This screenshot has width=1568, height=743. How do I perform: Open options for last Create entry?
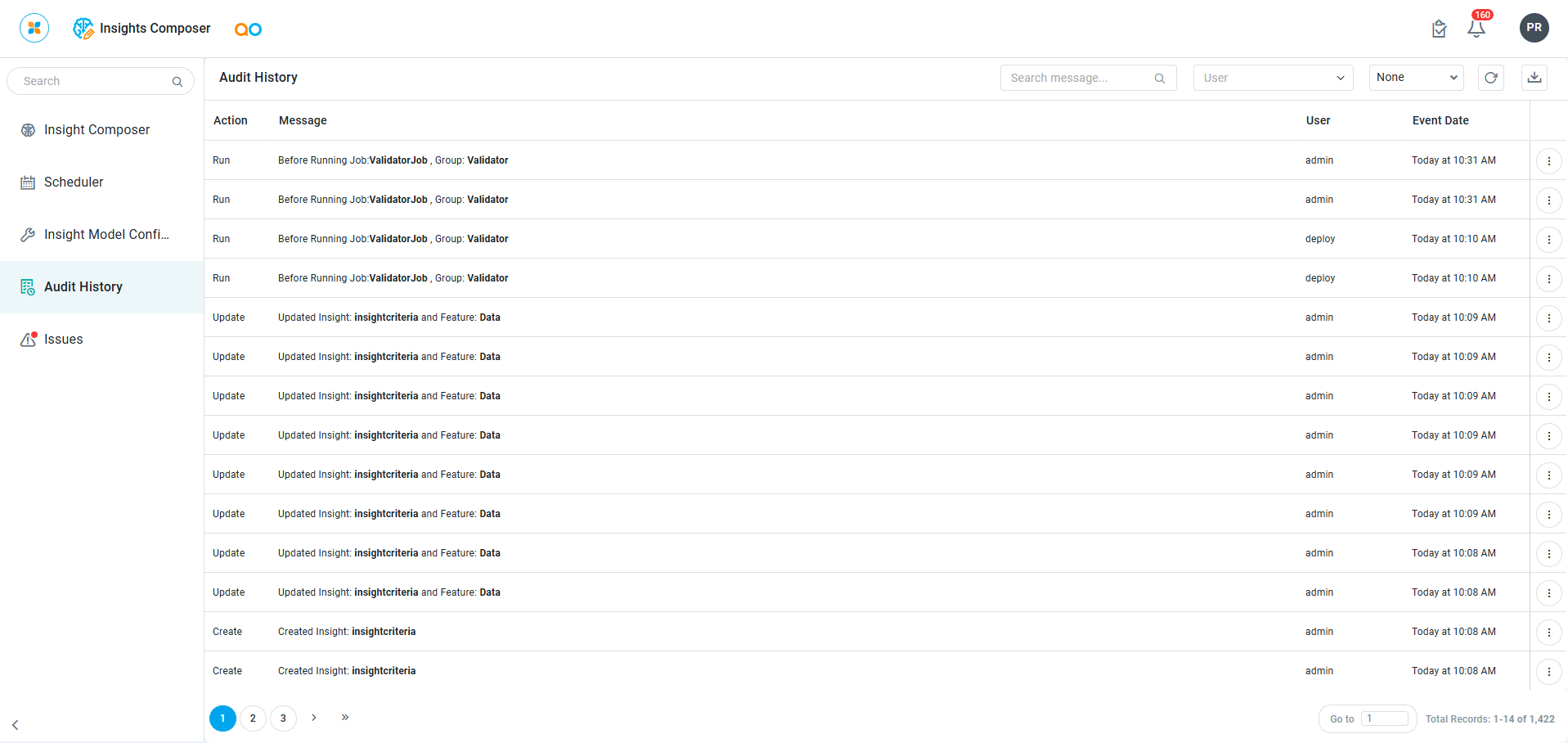click(x=1548, y=672)
